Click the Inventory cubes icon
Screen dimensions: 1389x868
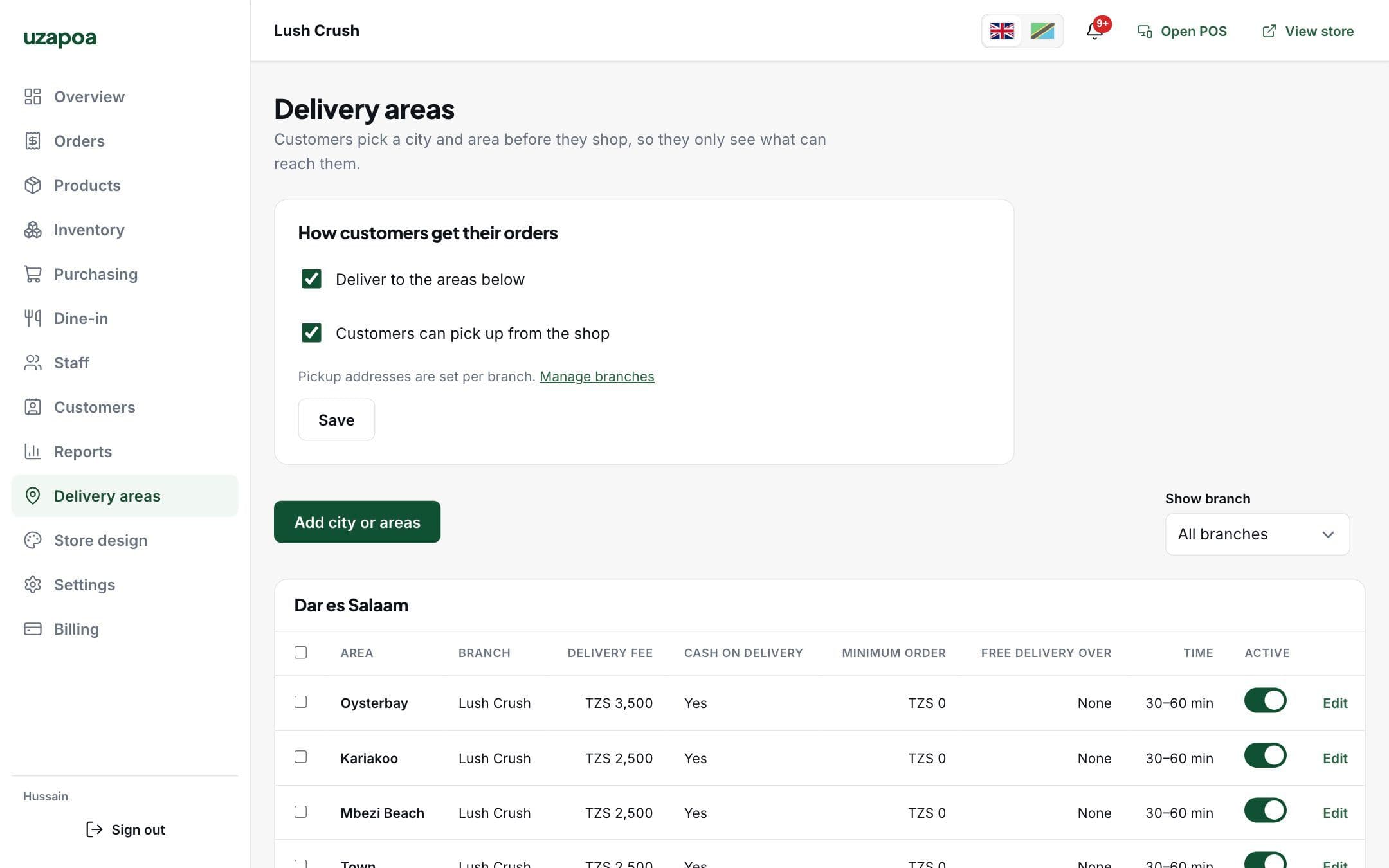pos(33,230)
